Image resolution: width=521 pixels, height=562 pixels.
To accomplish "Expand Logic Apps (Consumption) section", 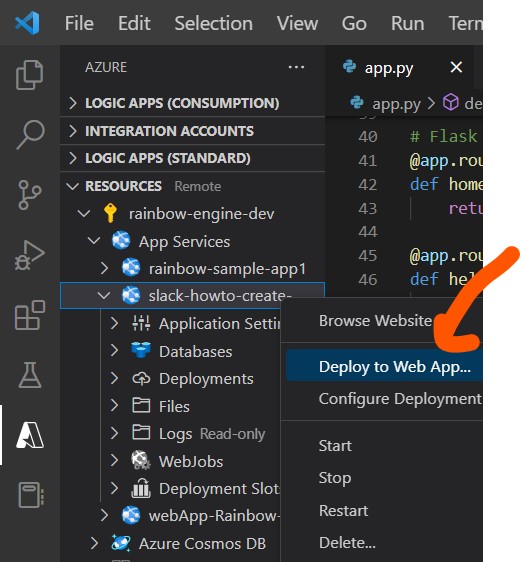I will click(x=73, y=103).
